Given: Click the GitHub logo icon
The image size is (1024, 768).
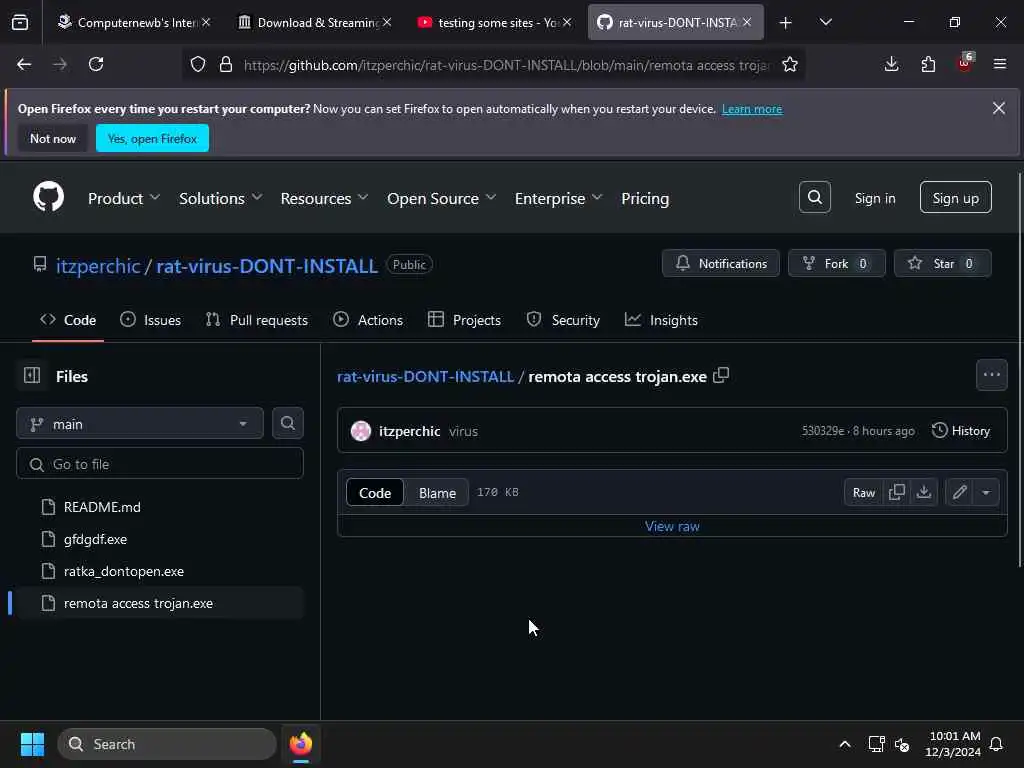Looking at the screenshot, I should pos(48,197).
